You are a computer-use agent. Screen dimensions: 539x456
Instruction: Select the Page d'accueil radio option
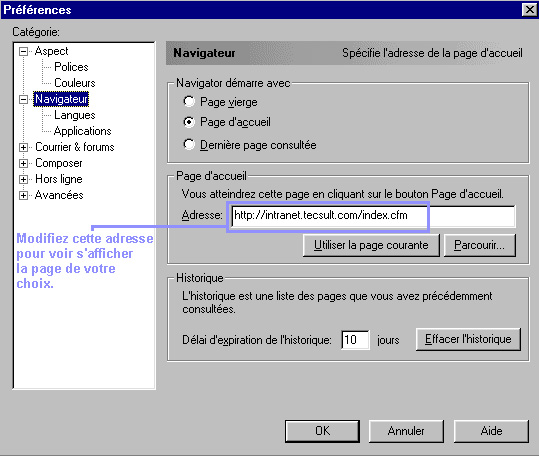click(x=189, y=122)
